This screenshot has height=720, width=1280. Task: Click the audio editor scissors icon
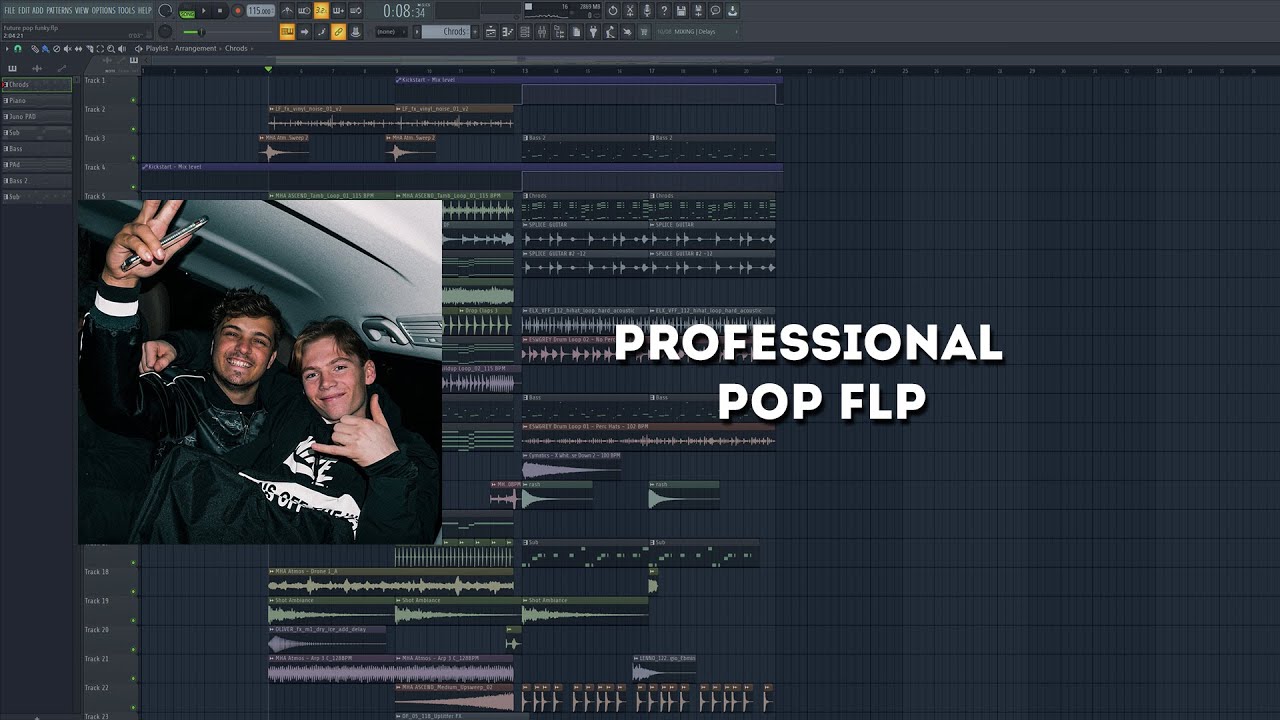point(630,11)
